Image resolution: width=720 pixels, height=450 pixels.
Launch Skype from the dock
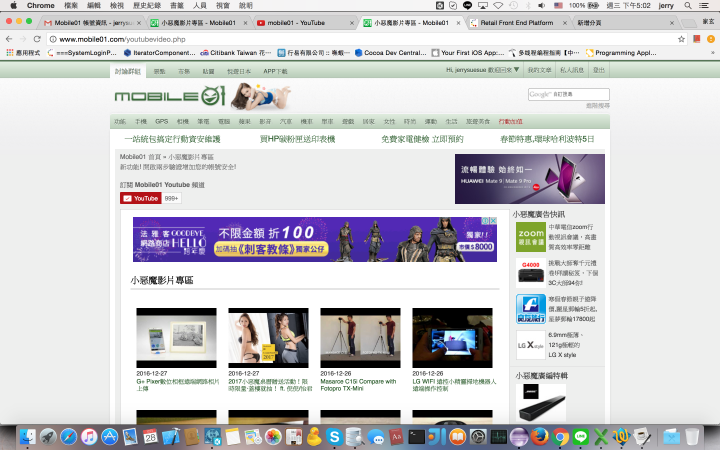(x=335, y=437)
